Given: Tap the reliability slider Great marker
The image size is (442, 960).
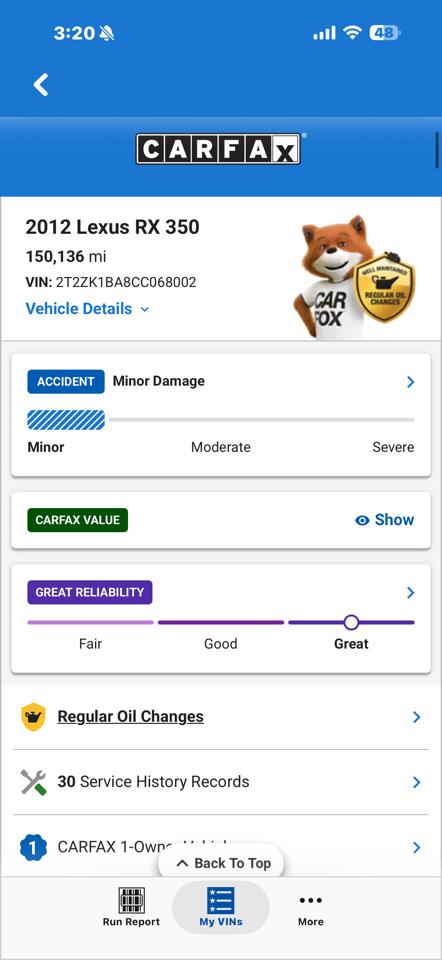Looking at the screenshot, I should (351, 623).
